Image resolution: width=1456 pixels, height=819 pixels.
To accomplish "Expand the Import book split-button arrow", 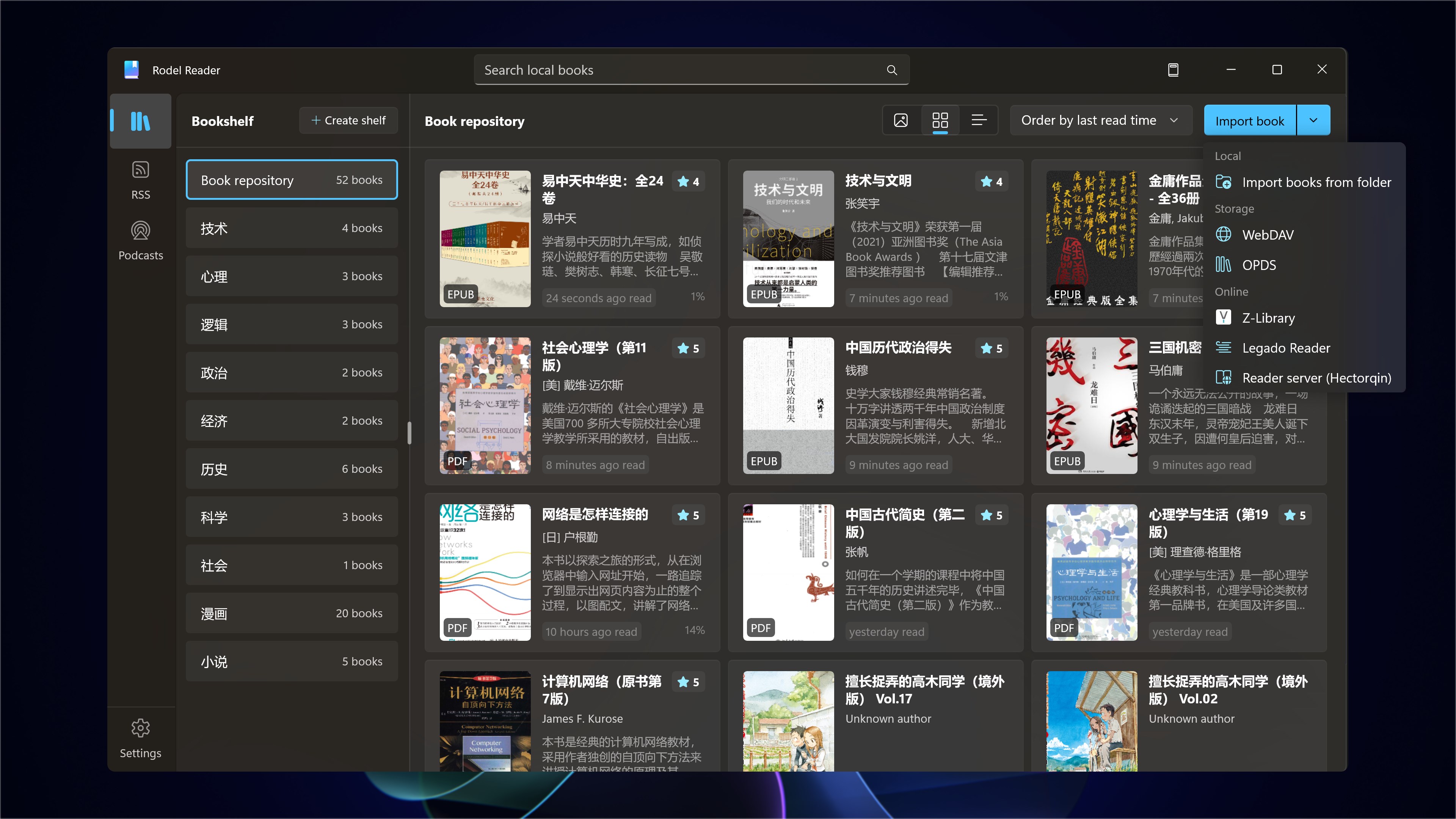I will click(x=1313, y=120).
